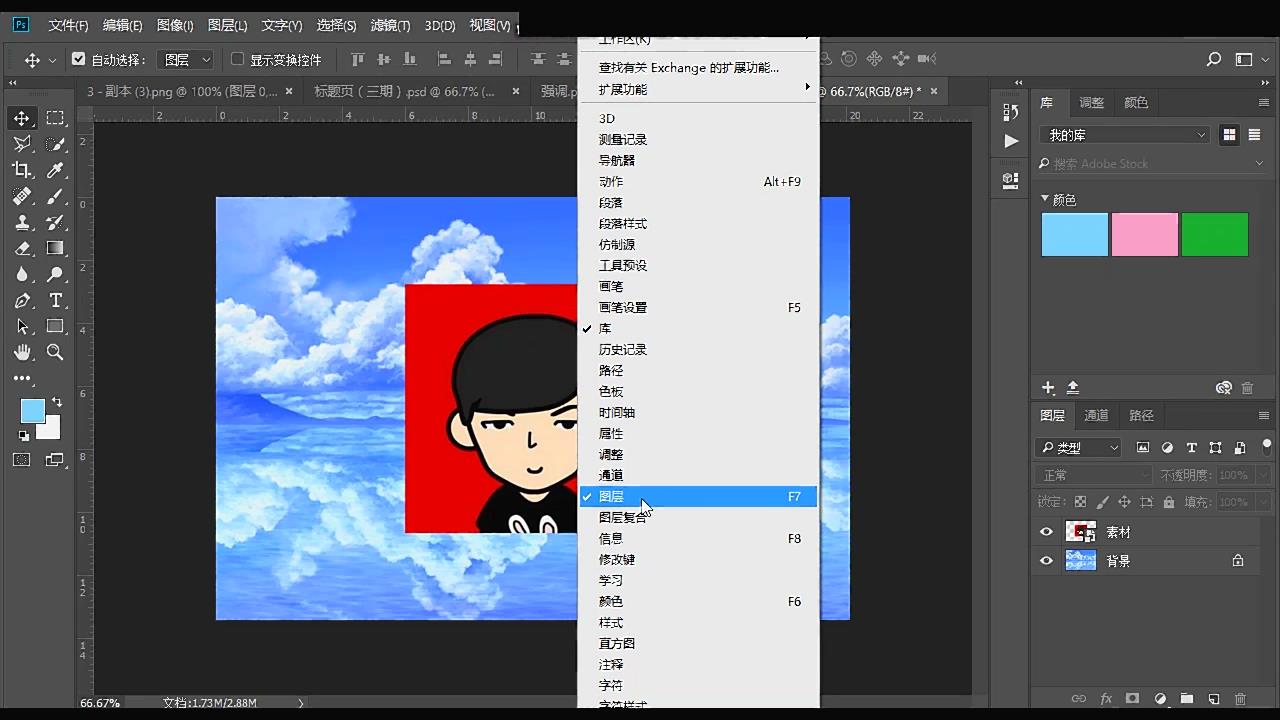Select the Eyedropper tool
This screenshot has width=1280, height=720.
[55, 170]
